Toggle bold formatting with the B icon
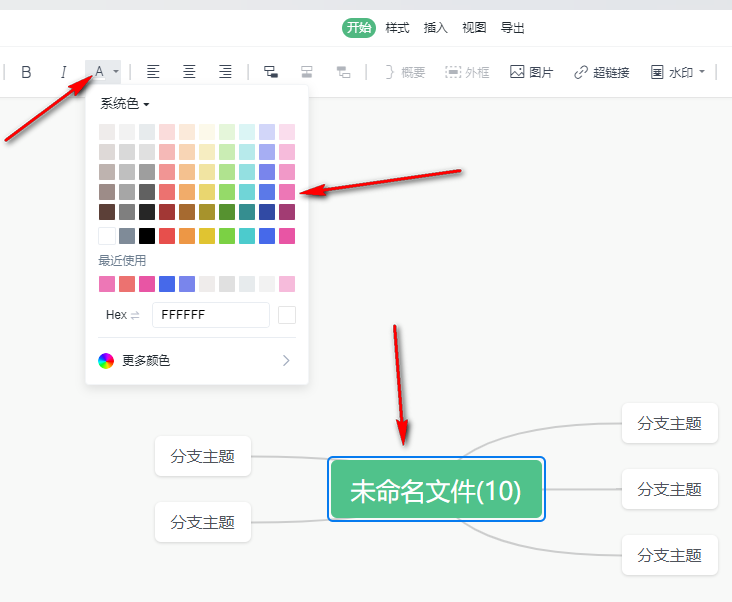The width and height of the screenshot is (732, 602). coord(26,72)
